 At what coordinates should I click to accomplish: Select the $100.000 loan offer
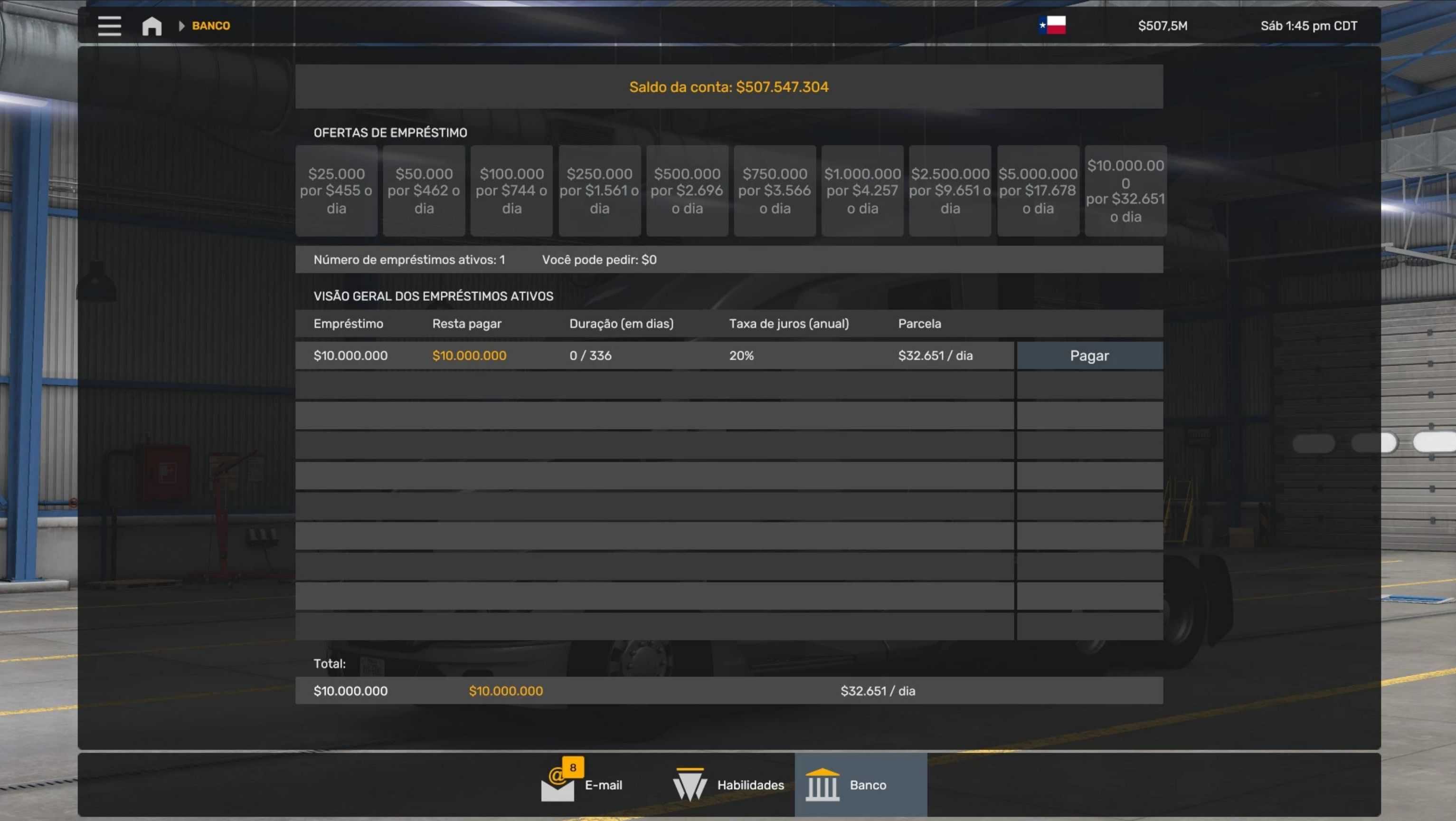point(511,191)
